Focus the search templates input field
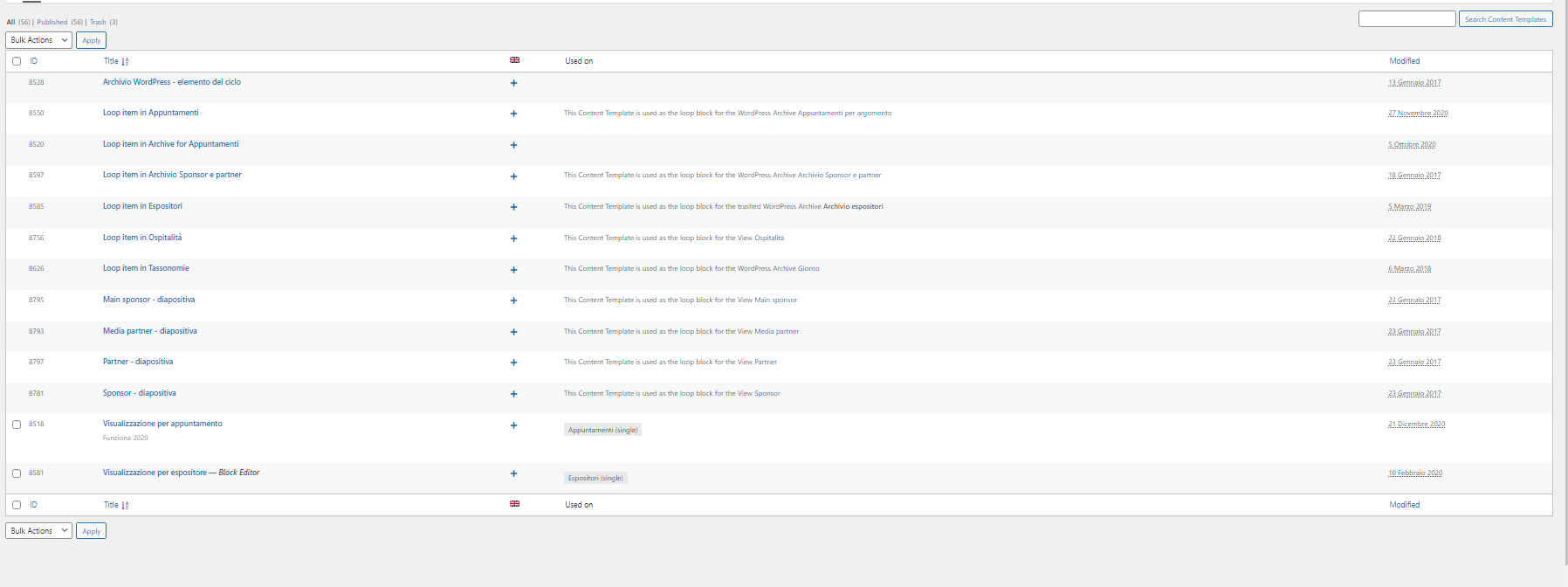Screen dimensions: 1568x587 1406,19
